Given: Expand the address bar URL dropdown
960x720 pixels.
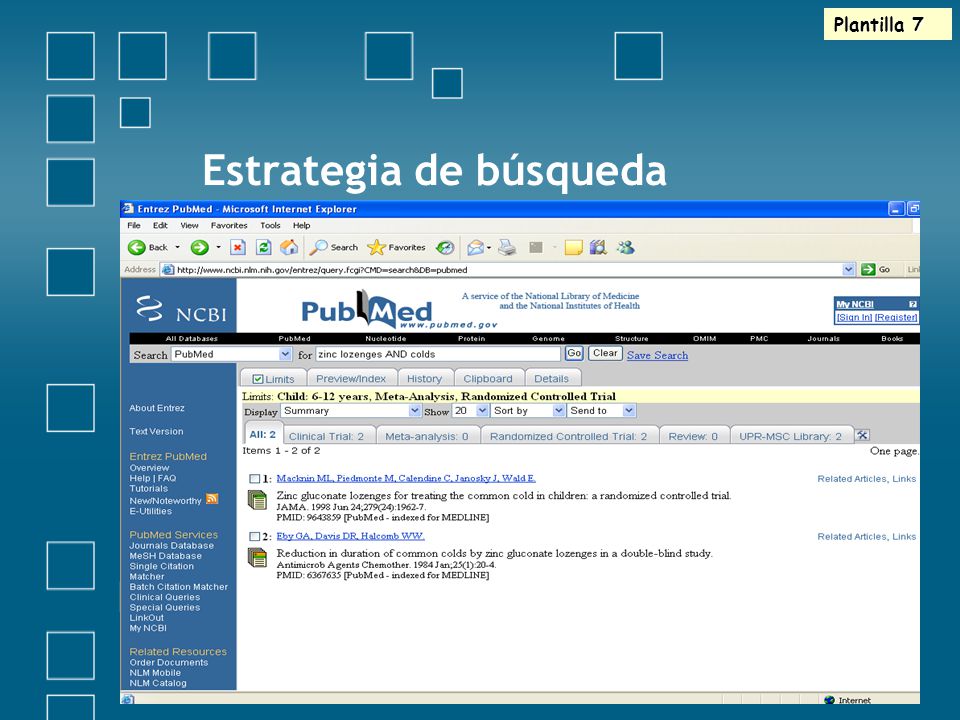Looking at the screenshot, I should tap(849, 269).
